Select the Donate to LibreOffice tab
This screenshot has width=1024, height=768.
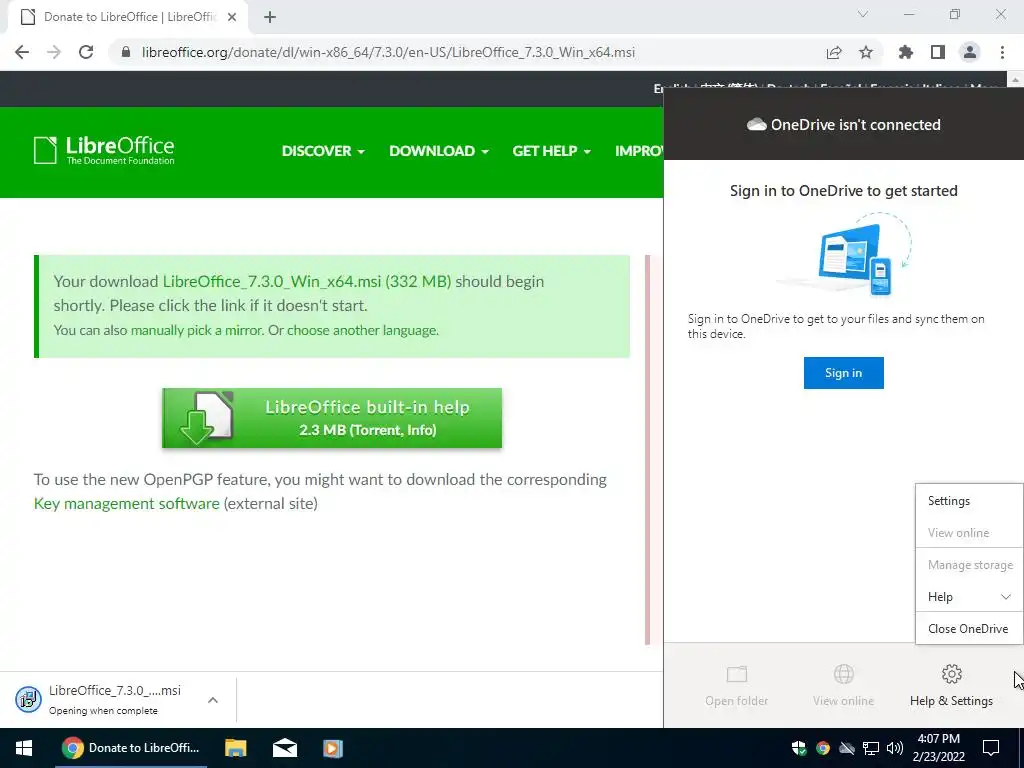[129, 17]
